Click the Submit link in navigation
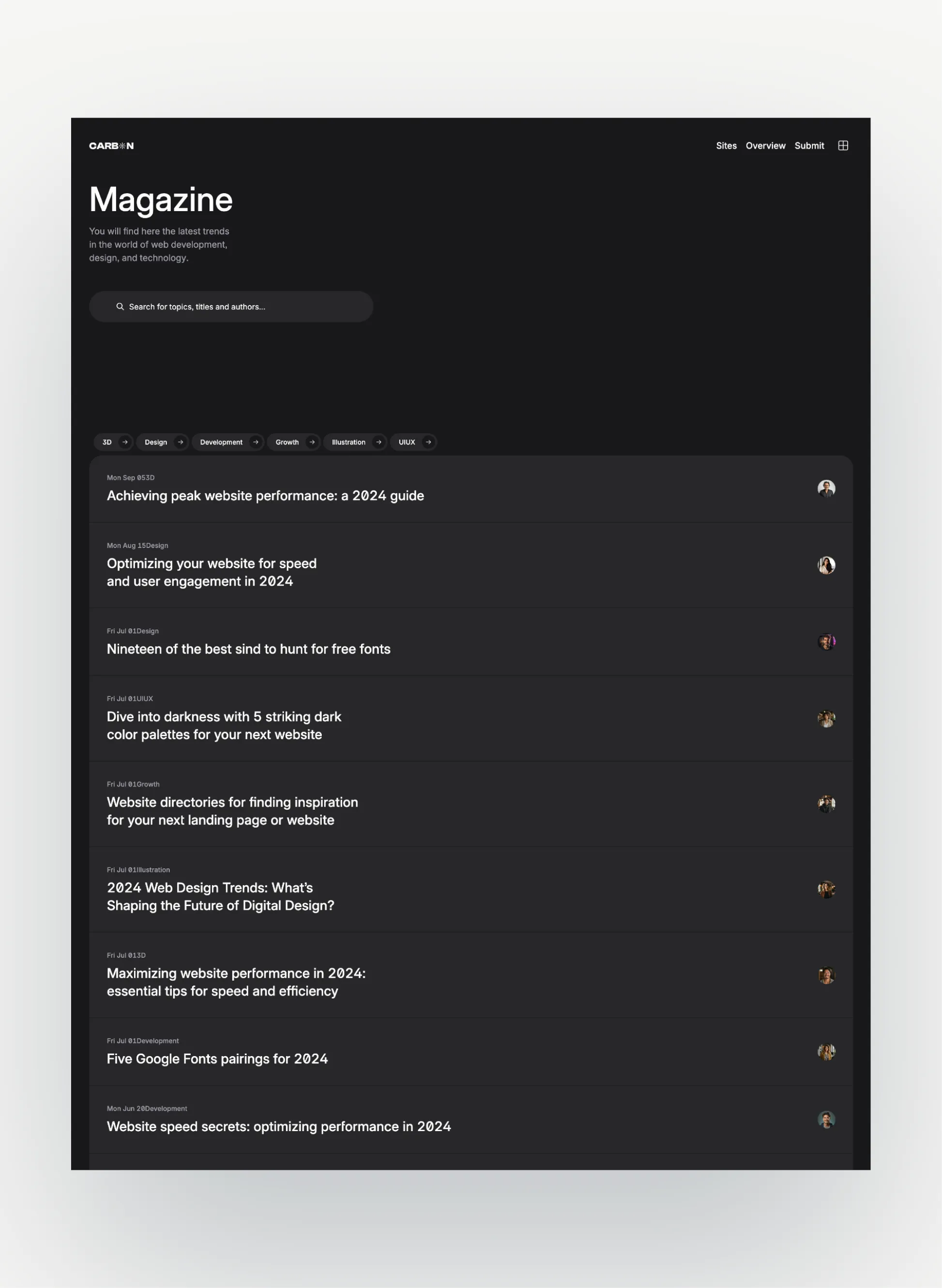This screenshot has height=1288, width=942. 809,145
